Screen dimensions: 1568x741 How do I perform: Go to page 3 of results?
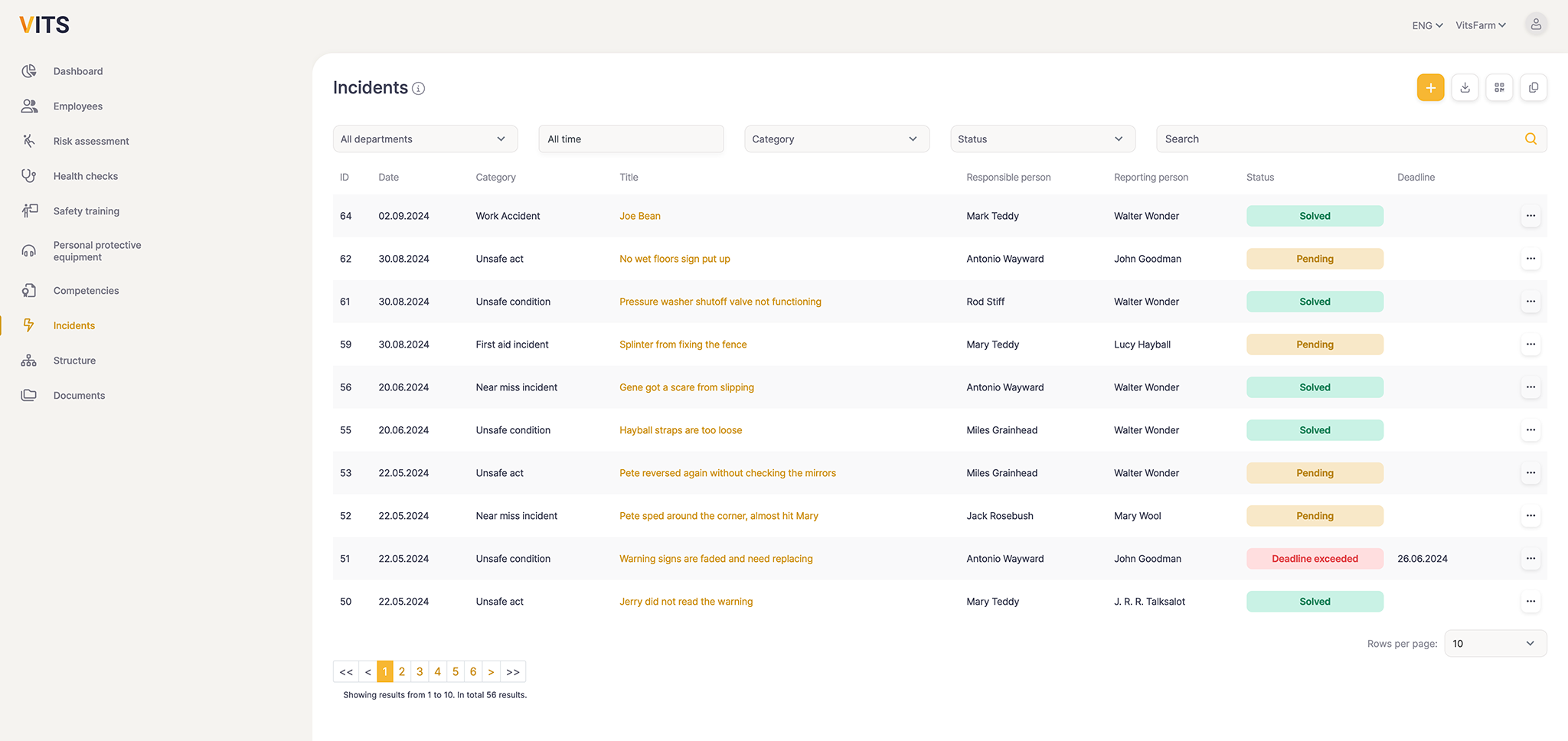tap(420, 671)
